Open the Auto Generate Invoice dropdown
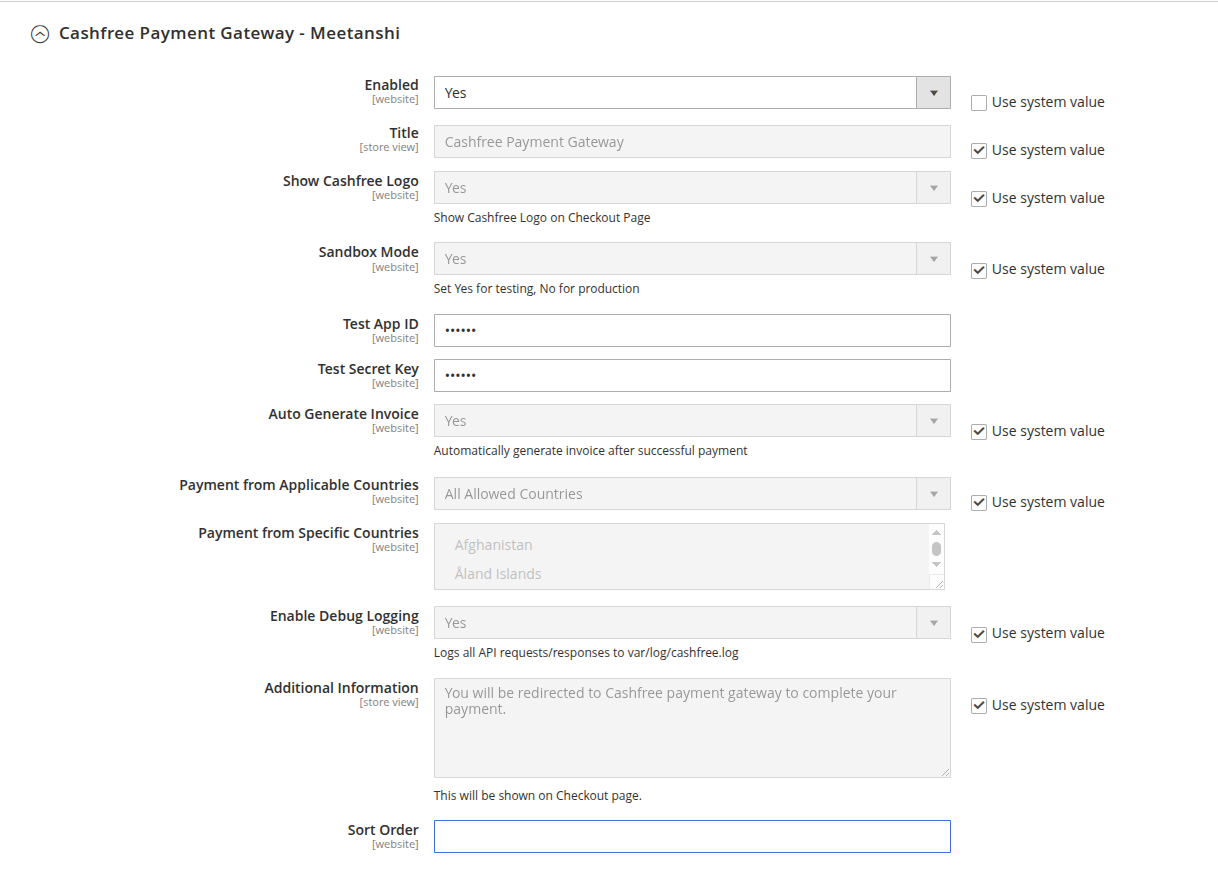 692,421
